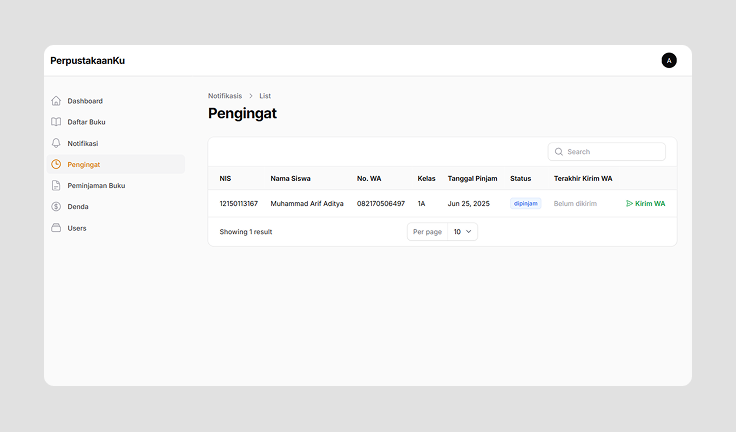Image resolution: width=736 pixels, height=432 pixels.
Task: Focus the Search input field
Action: [612, 152]
